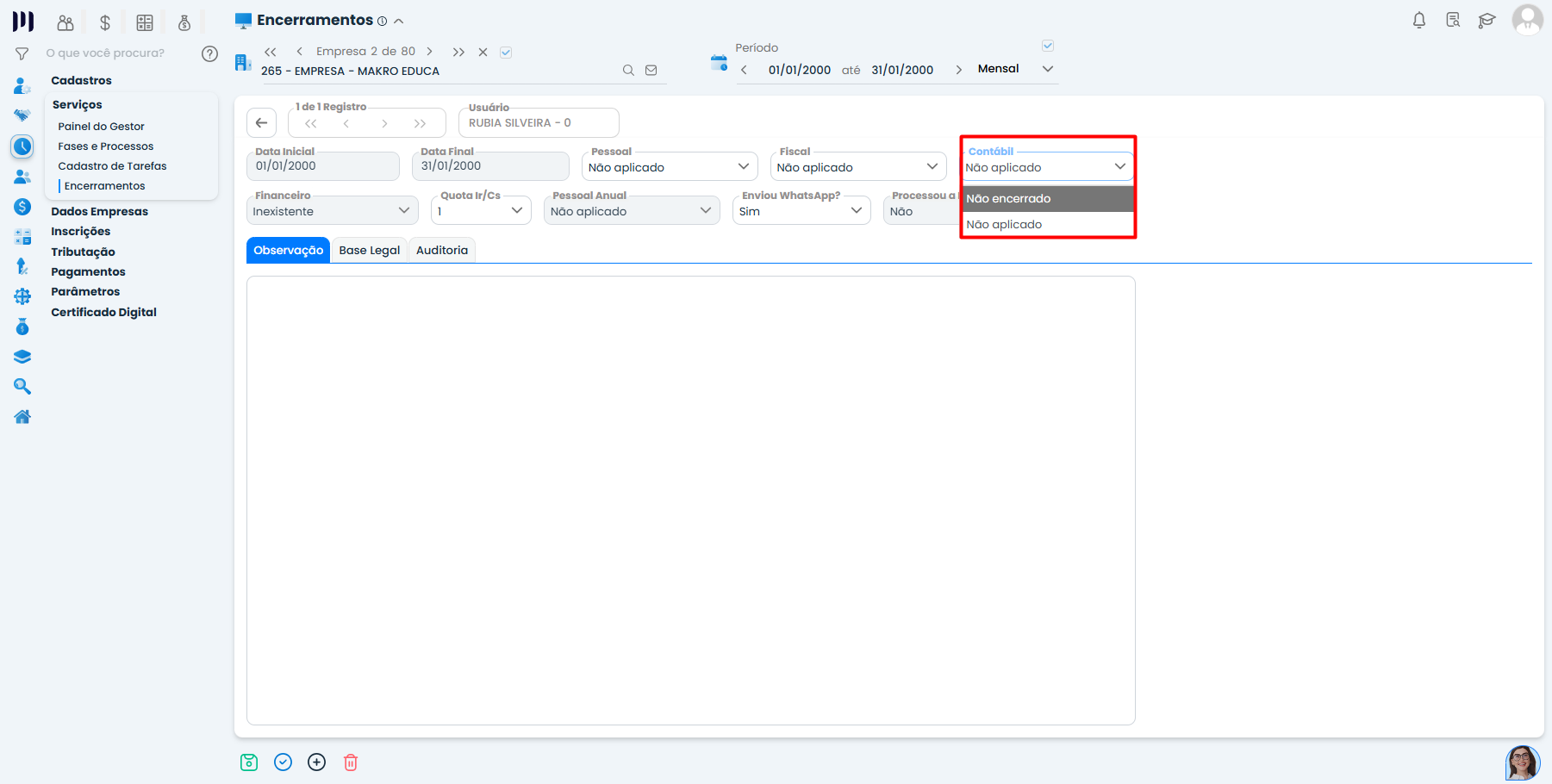
Task: Click the red trash delete icon
Action: (x=351, y=762)
